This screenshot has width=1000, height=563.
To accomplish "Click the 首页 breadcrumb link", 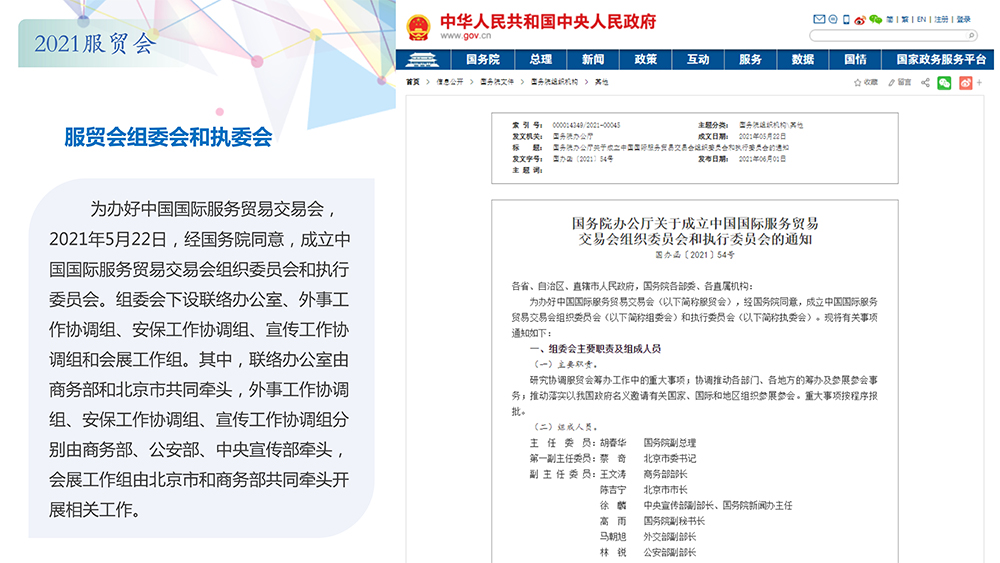I will (x=413, y=82).
